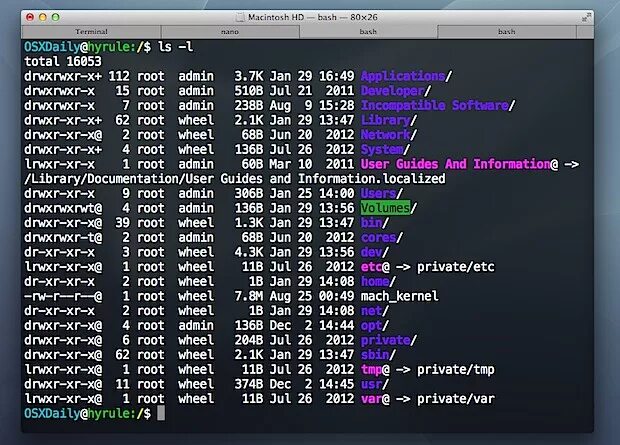The width and height of the screenshot is (620, 445).
Task: Click the green highlighted 'Volumes' entry
Action: click(385, 208)
